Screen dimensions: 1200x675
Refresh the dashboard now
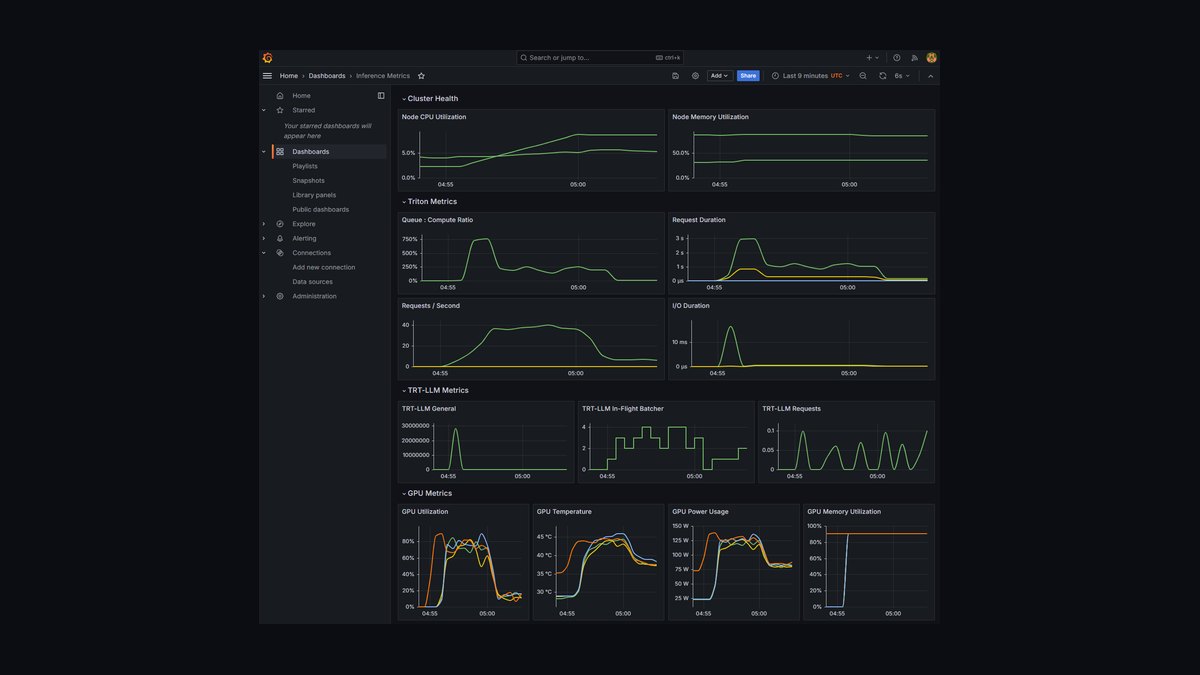click(883, 76)
